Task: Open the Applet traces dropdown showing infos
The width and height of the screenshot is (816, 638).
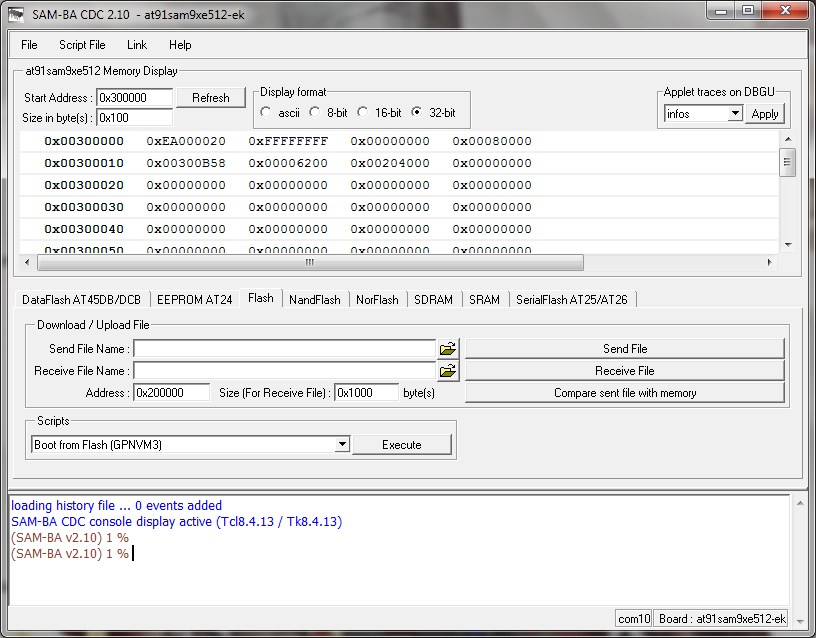Action: tap(734, 113)
